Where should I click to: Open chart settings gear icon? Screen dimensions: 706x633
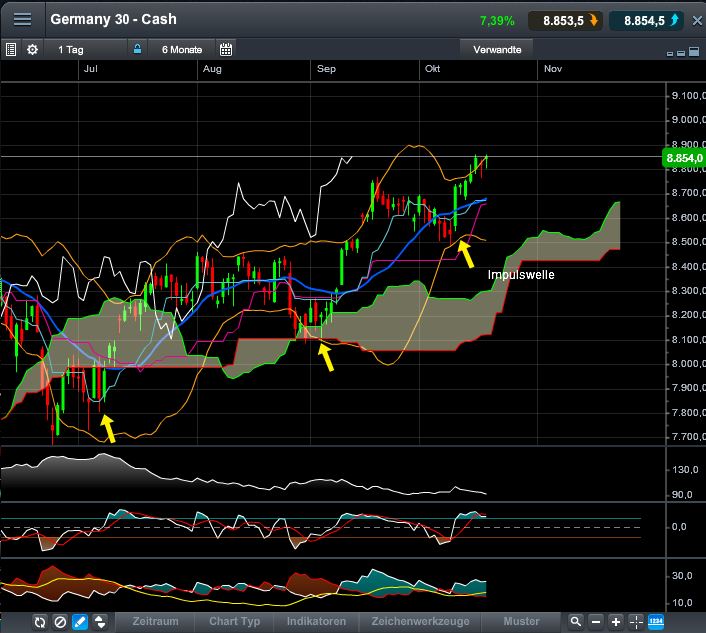click(32, 50)
